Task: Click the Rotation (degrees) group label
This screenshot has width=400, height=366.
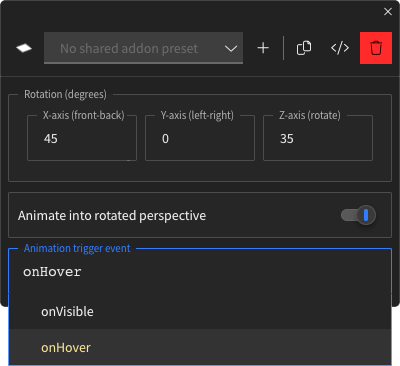Action: tap(65, 94)
